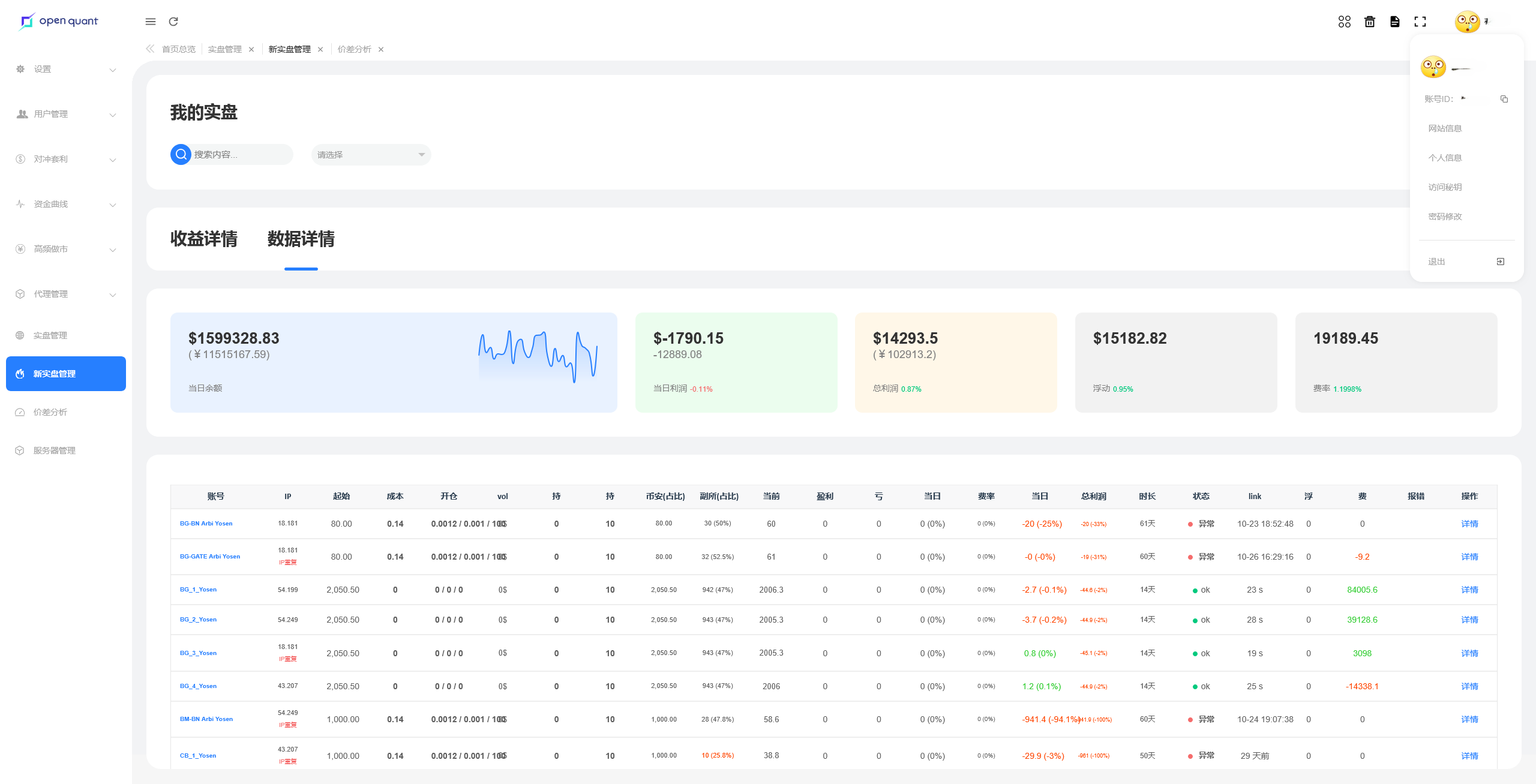Toggle fullscreen mode icon

(x=1420, y=22)
